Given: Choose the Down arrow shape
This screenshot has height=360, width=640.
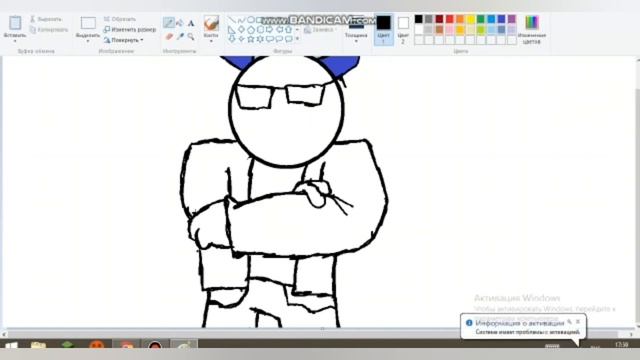Looking at the screenshot, I should tap(231, 39).
